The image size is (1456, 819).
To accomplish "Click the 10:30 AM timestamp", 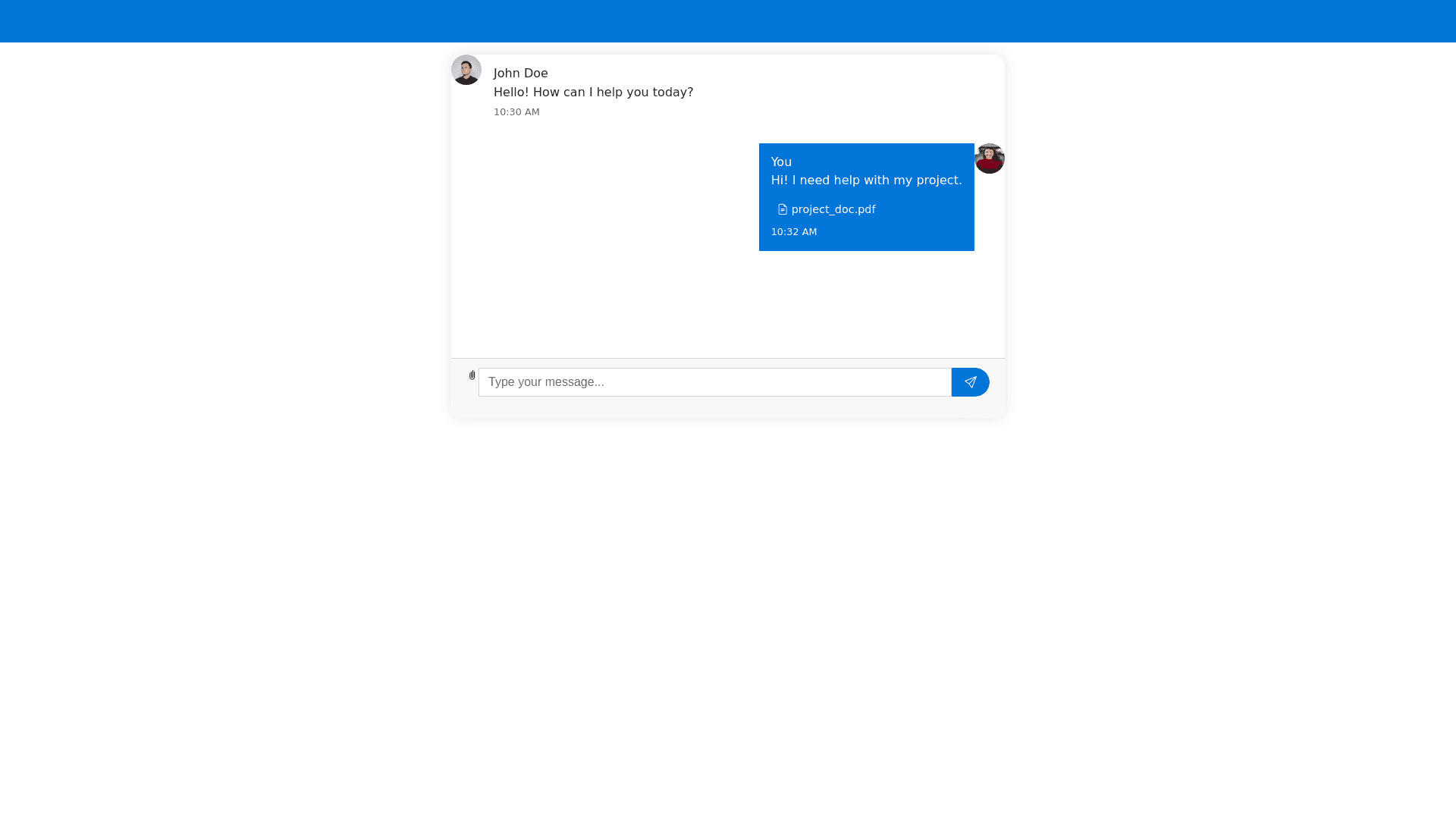I will (x=517, y=112).
